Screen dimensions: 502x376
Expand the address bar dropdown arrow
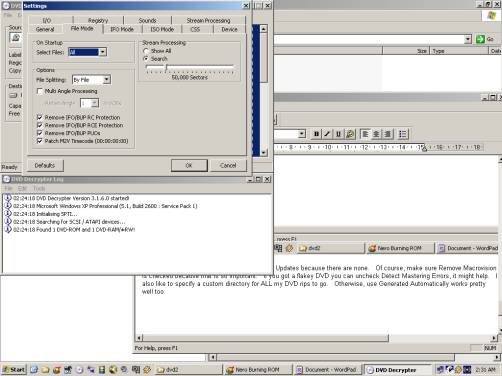tap(468, 39)
